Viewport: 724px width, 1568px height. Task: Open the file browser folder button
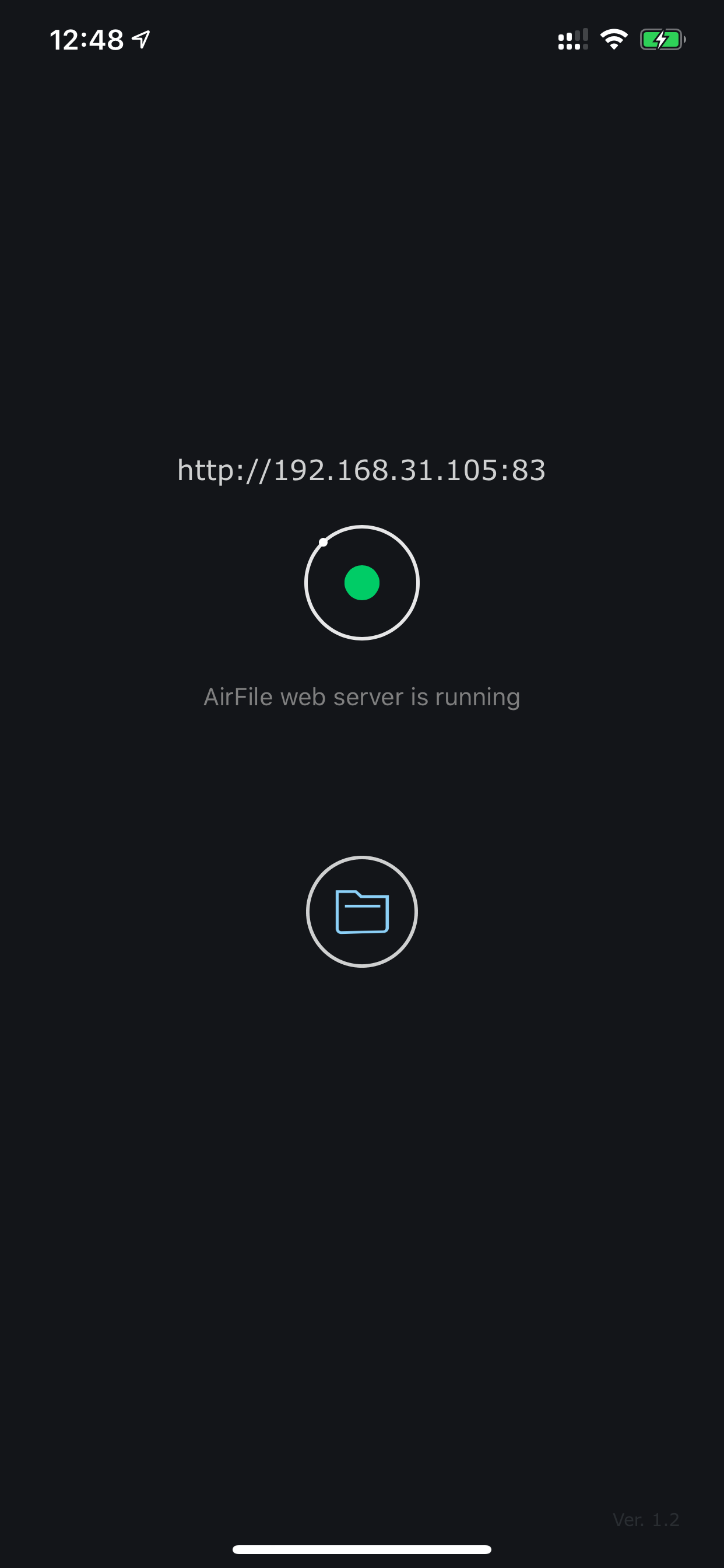click(362, 911)
